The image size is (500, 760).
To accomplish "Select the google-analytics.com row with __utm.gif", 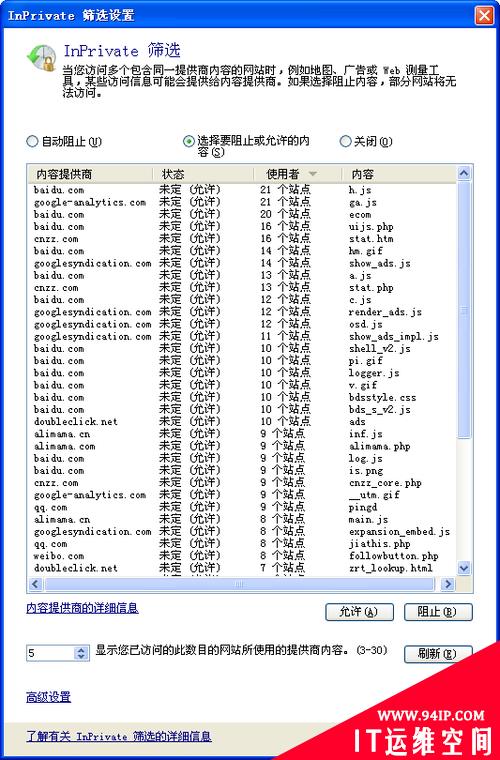I will 242,495.
